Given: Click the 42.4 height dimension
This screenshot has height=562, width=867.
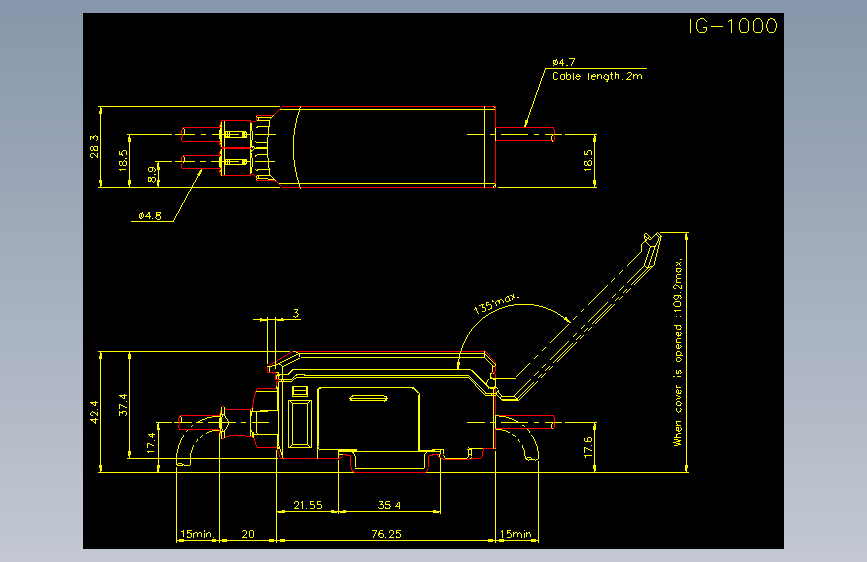Looking at the screenshot, I should [95, 412].
